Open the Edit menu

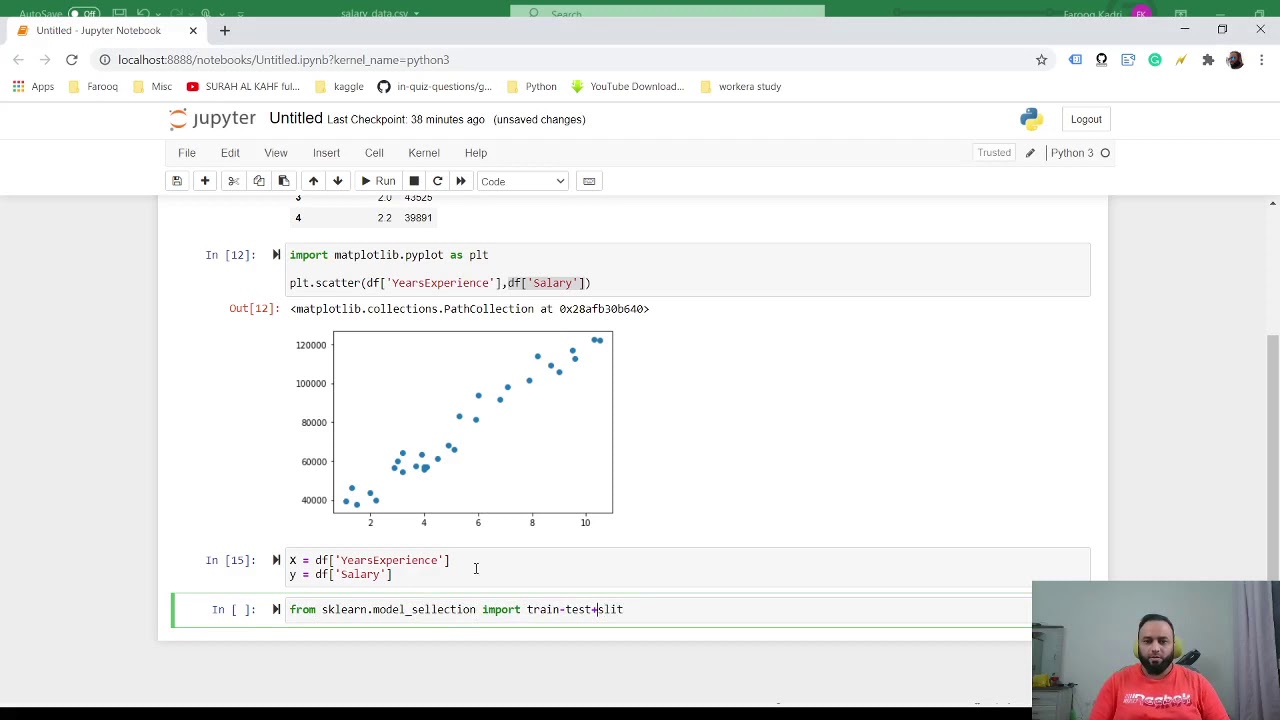pyautogui.click(x=230, y=153)
